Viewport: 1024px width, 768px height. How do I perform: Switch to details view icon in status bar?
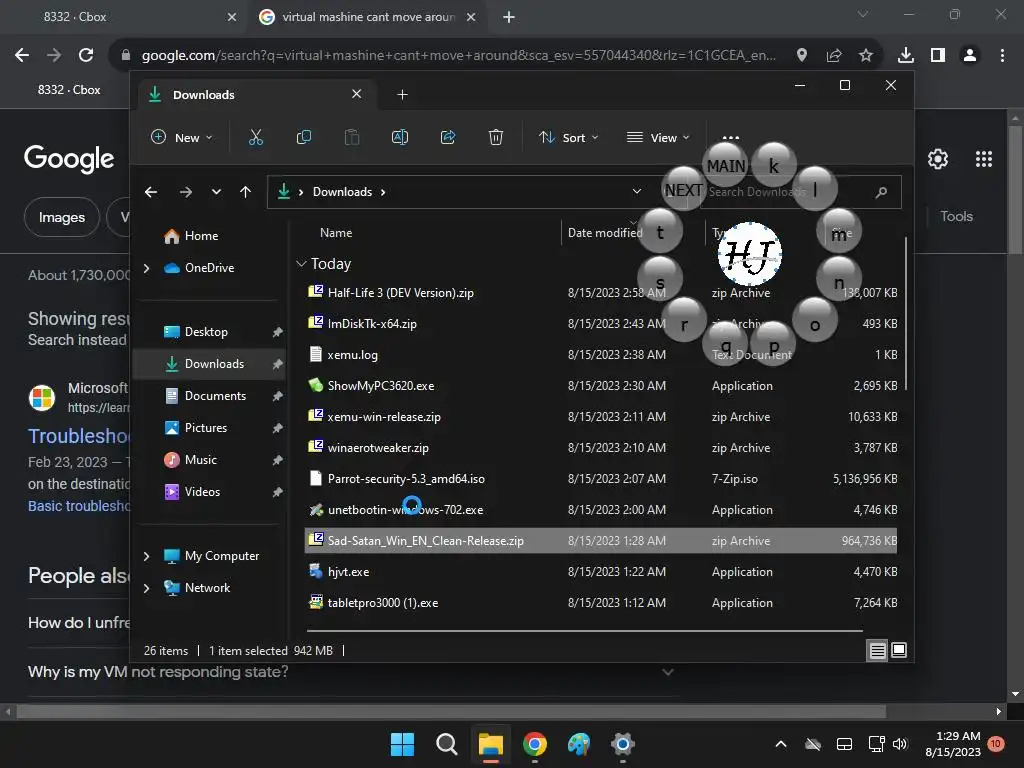[x=878, y=650]
